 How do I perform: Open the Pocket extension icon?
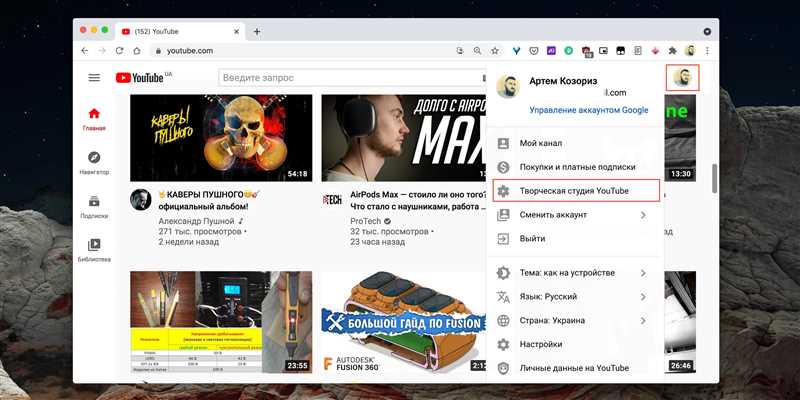[x=534, y=51]
